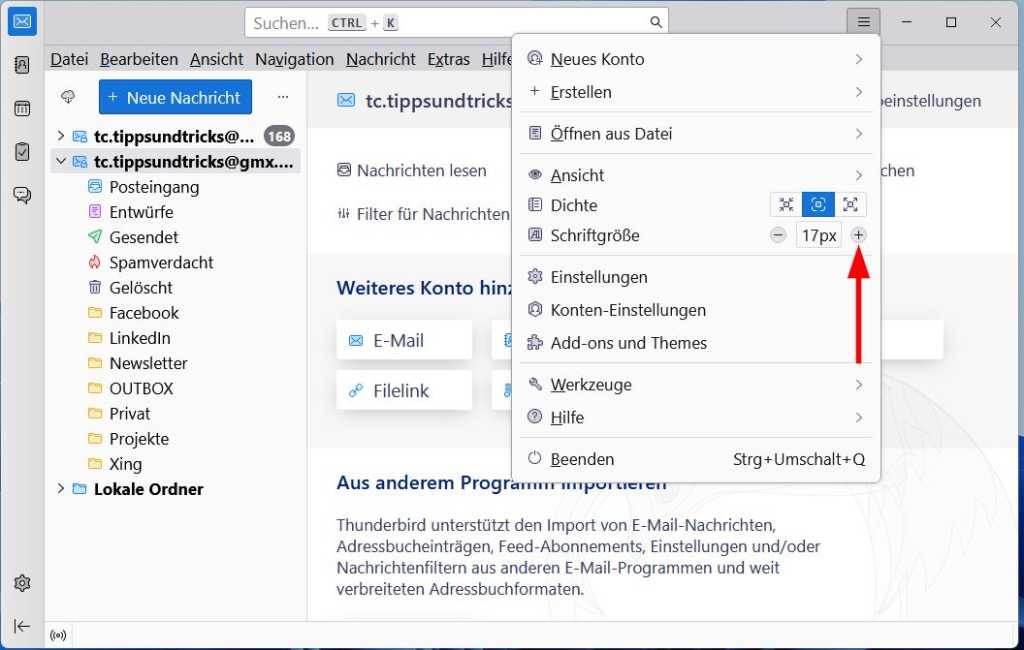Switch density to compact layout
Screen dimensions: 1024x650
coord(785,204)
